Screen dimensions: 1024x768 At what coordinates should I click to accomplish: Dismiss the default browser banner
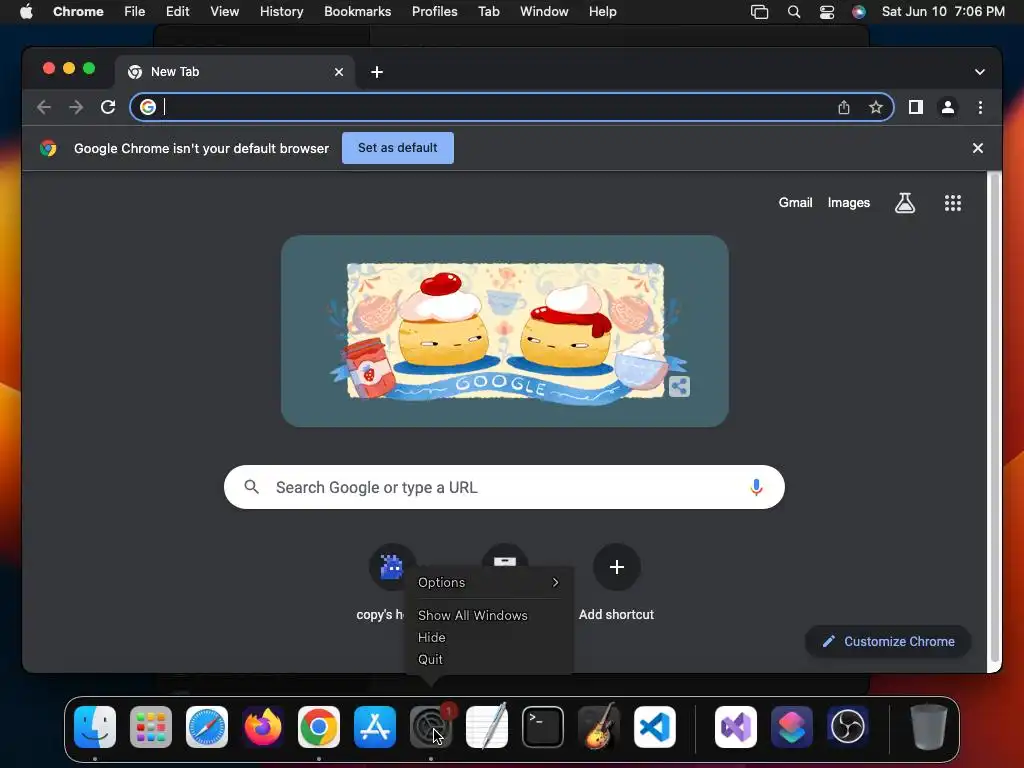point(978,148)
